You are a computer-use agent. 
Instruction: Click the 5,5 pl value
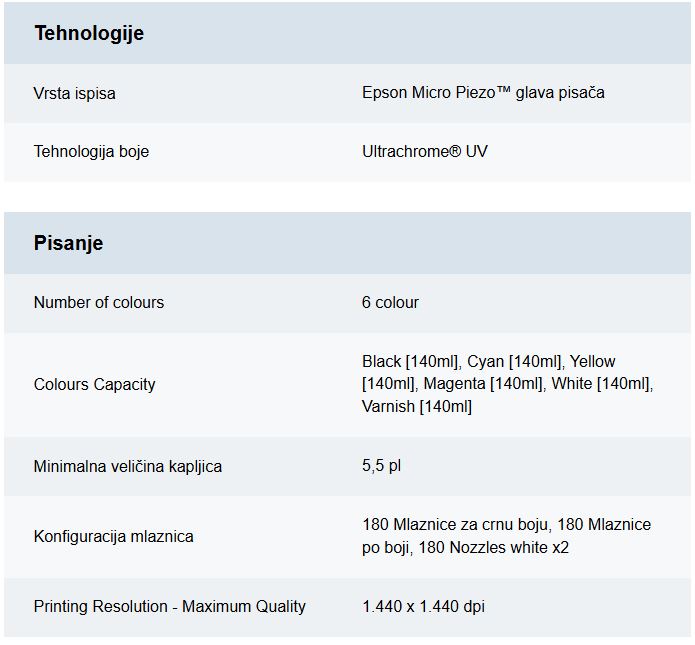[x=381, y=465]
